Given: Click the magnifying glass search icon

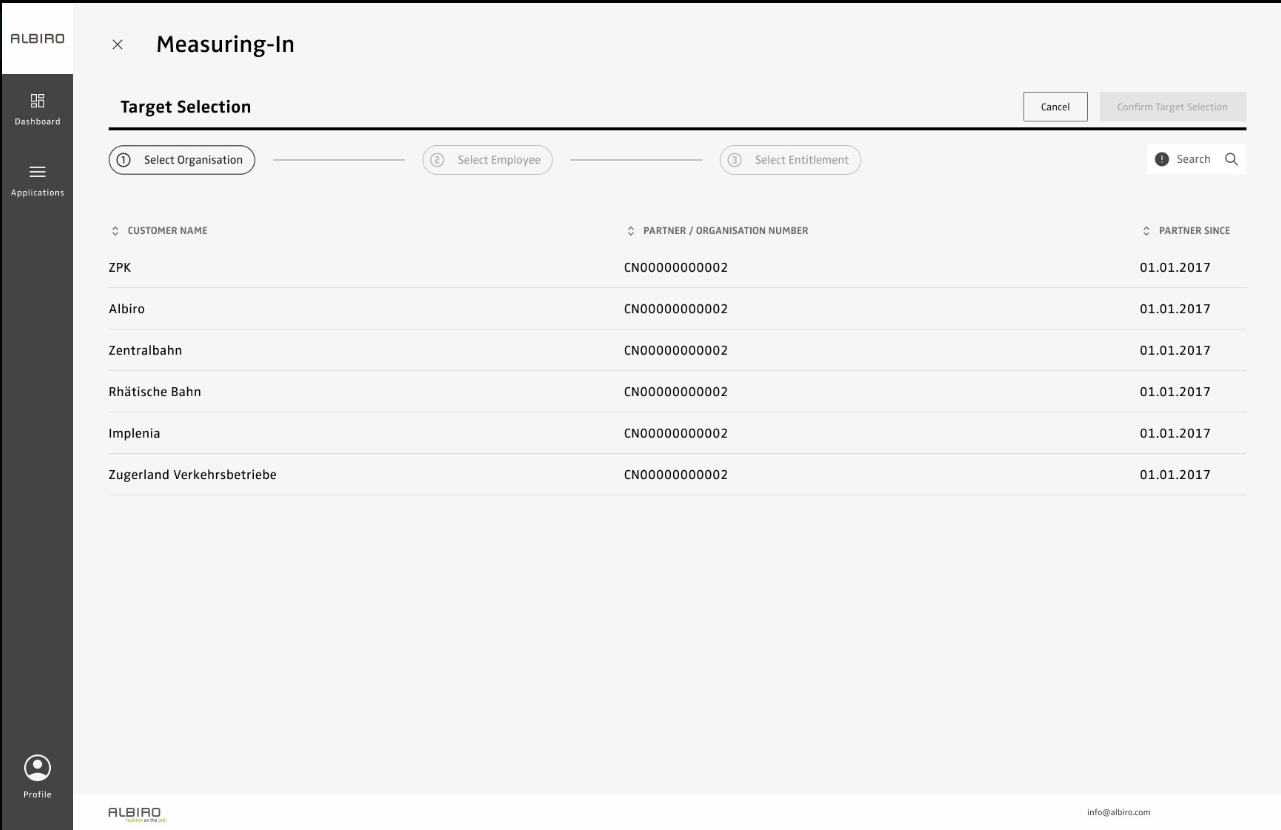Looking at the screenshot, I should (1230, 159).
